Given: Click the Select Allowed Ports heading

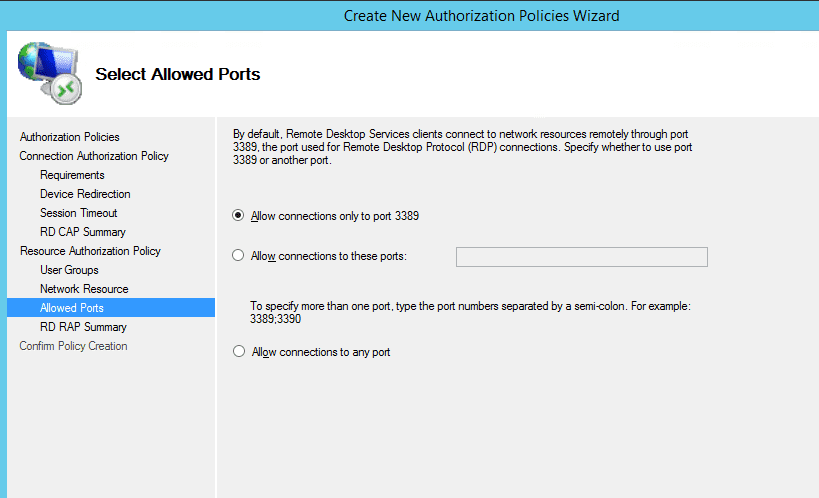Looking at the screenshot, I should (x=178, y=74).
